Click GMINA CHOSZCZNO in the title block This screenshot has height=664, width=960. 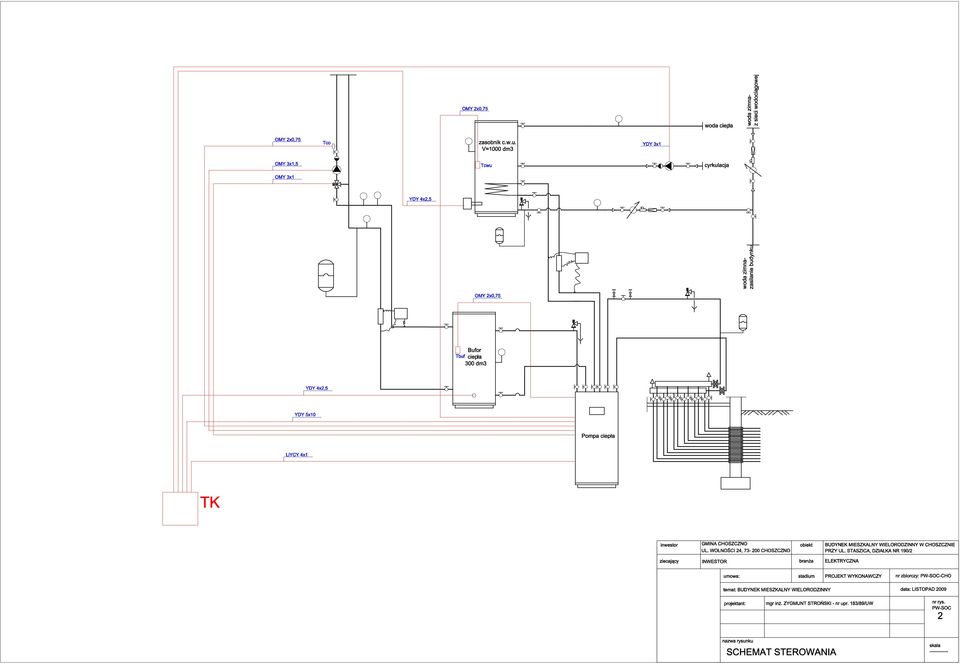tap(725, 544)
